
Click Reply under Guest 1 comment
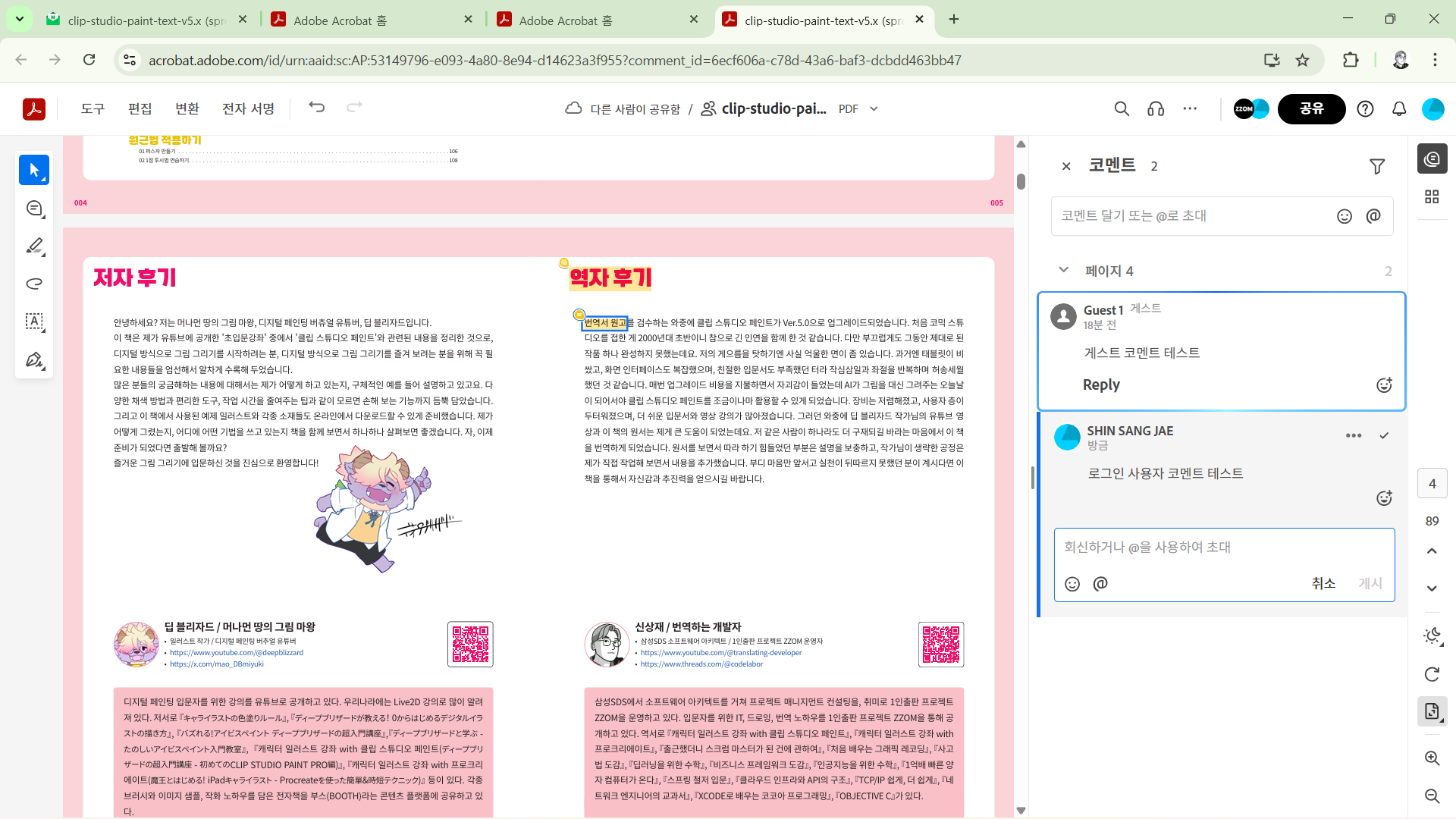pos(1101,384)
